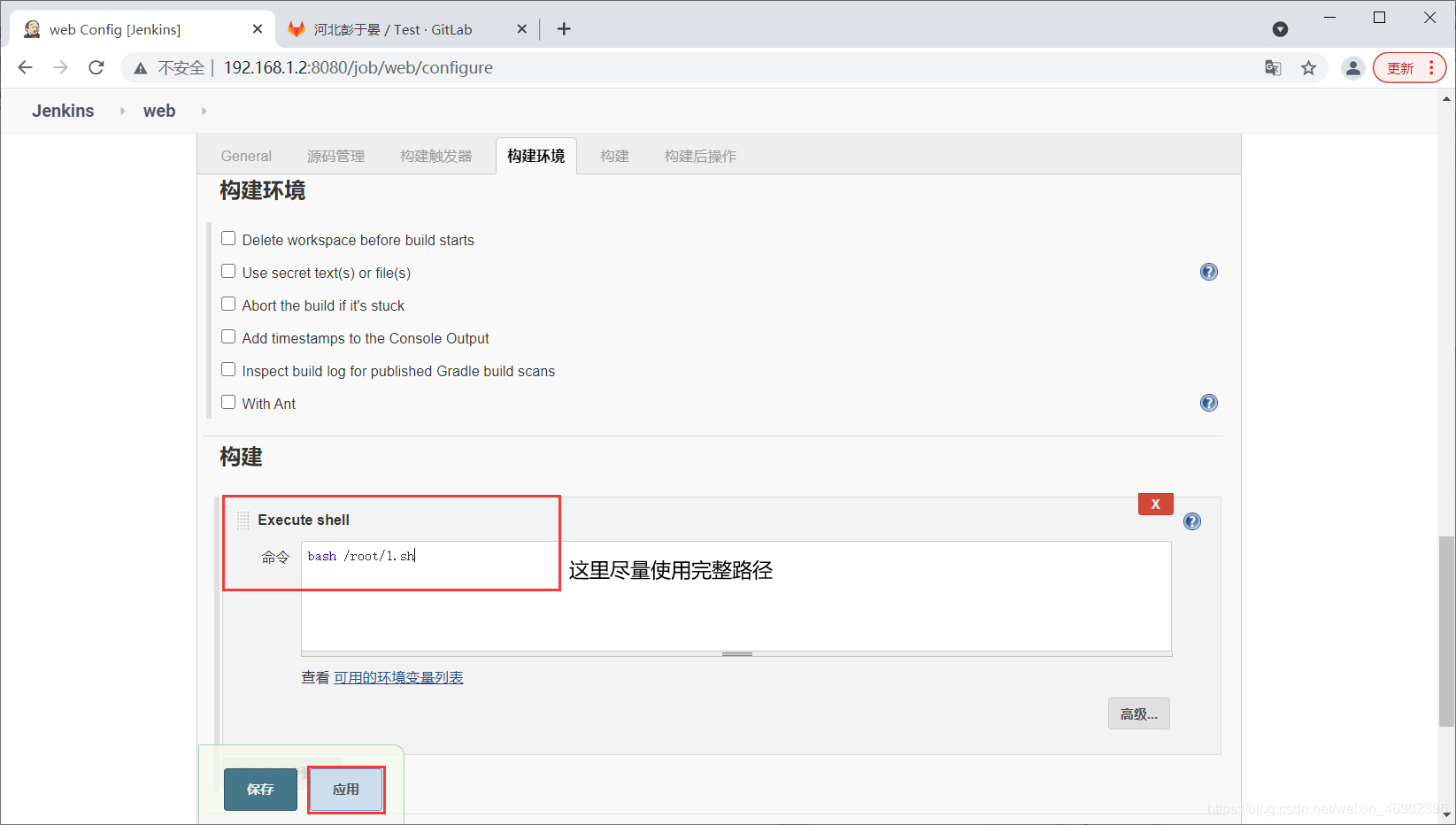
Task: Switch to the 源码管理 tab
Action: 335,156
